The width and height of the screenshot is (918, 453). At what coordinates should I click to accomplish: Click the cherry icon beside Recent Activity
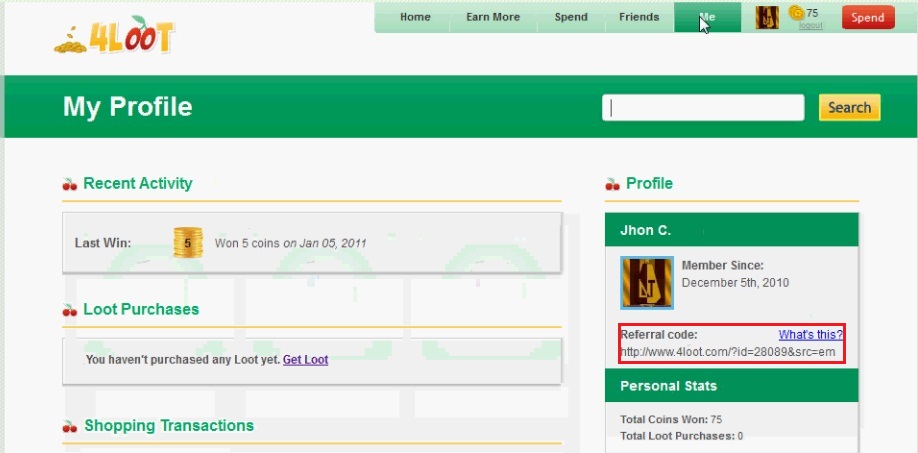point(70,184)
